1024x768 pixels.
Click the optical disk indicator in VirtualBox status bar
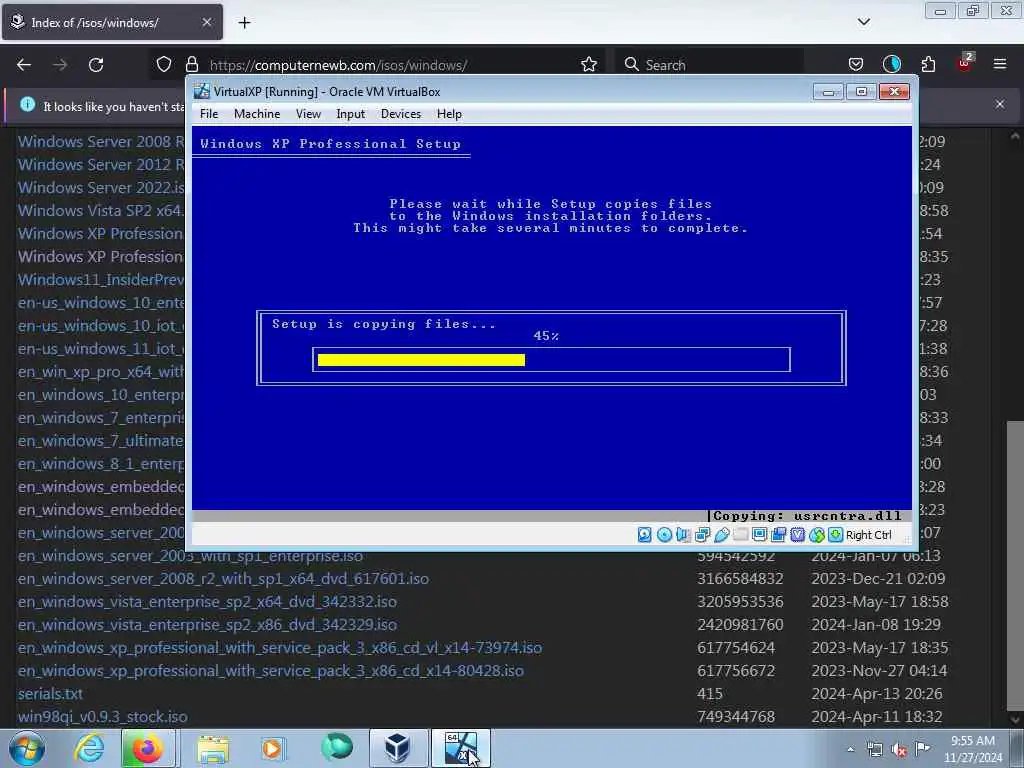pos(664,535)
